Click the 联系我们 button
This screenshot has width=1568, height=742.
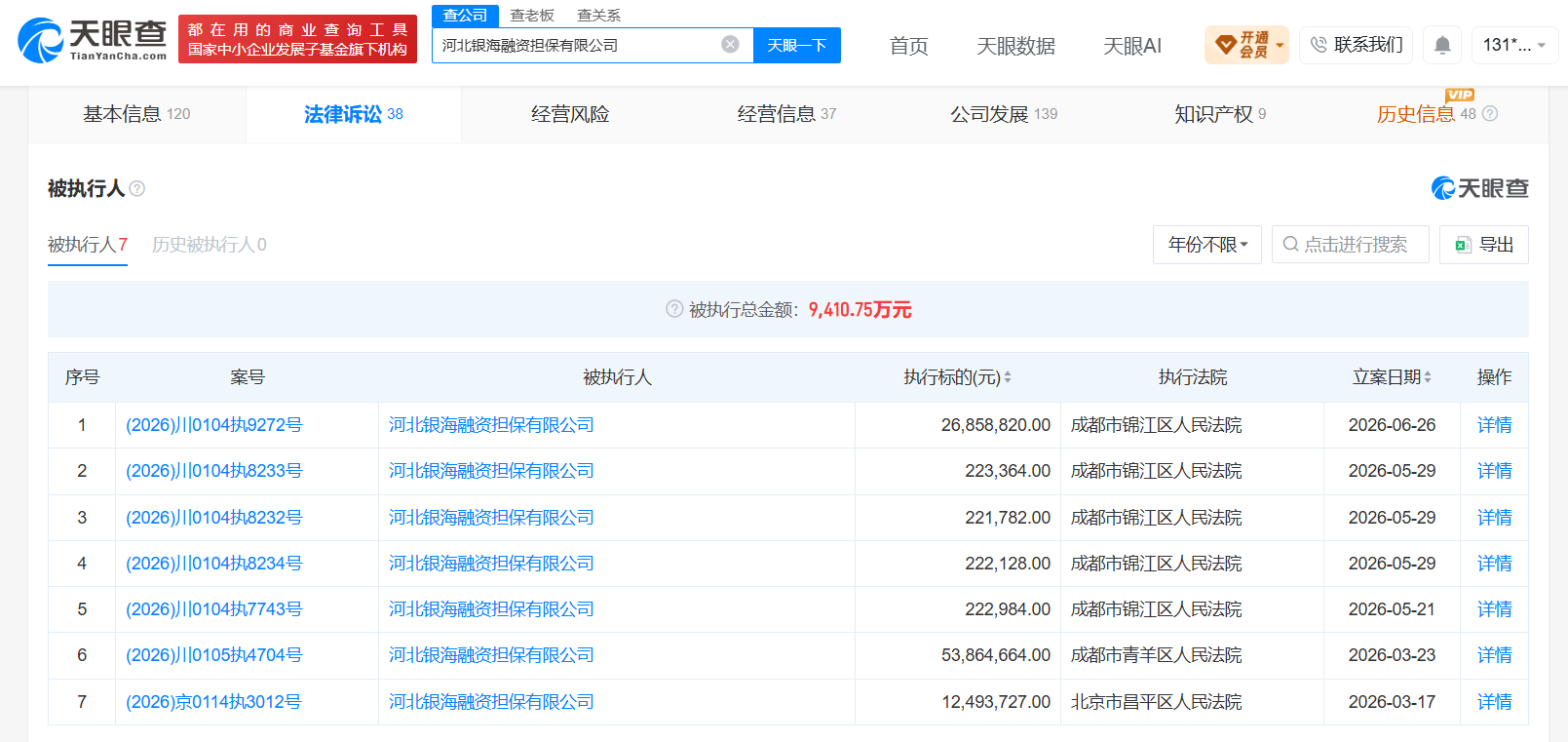coord(1356,45)
